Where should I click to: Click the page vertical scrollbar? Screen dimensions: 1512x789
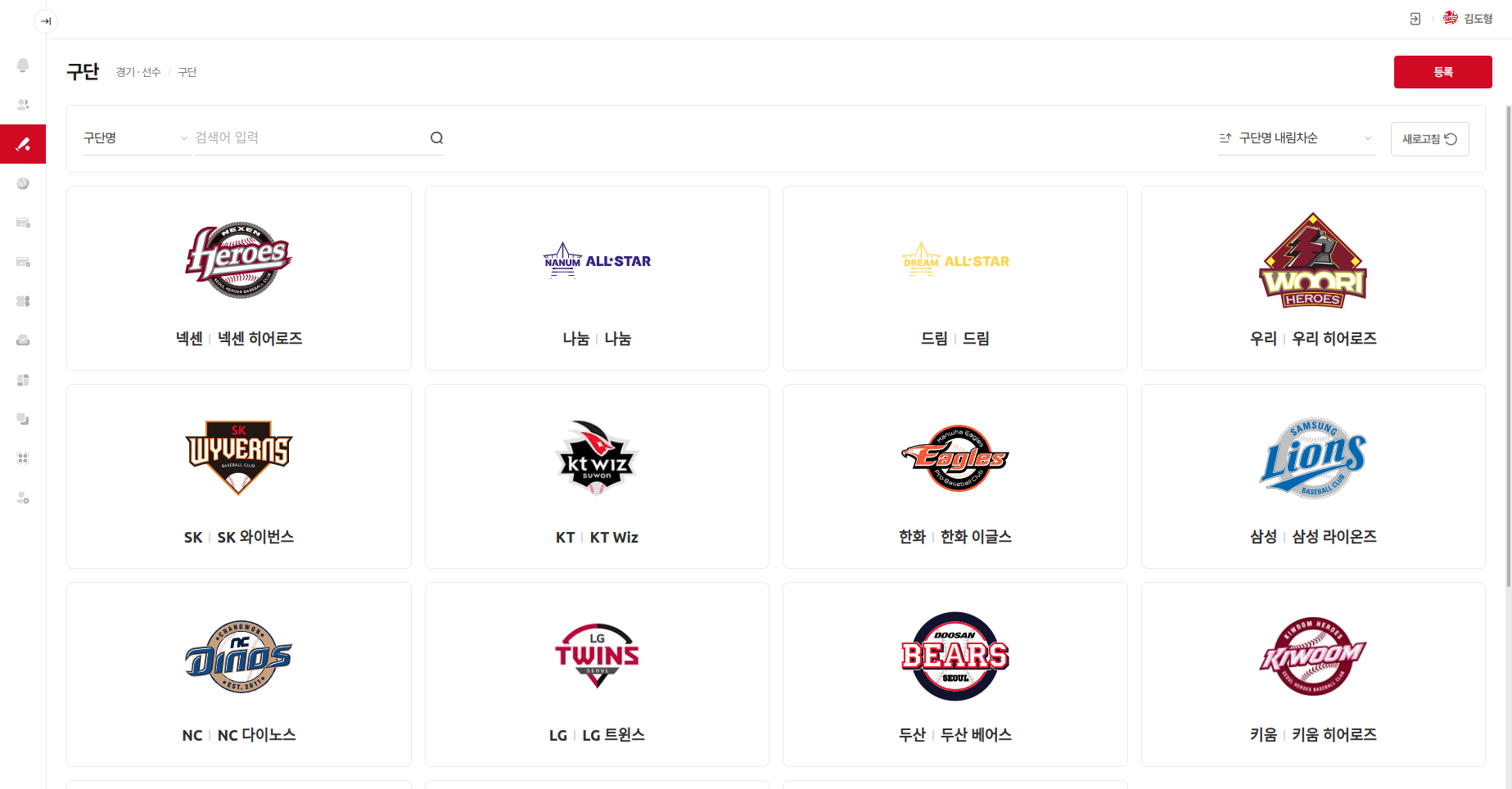pyautogui.click(x=1508, y=345)
